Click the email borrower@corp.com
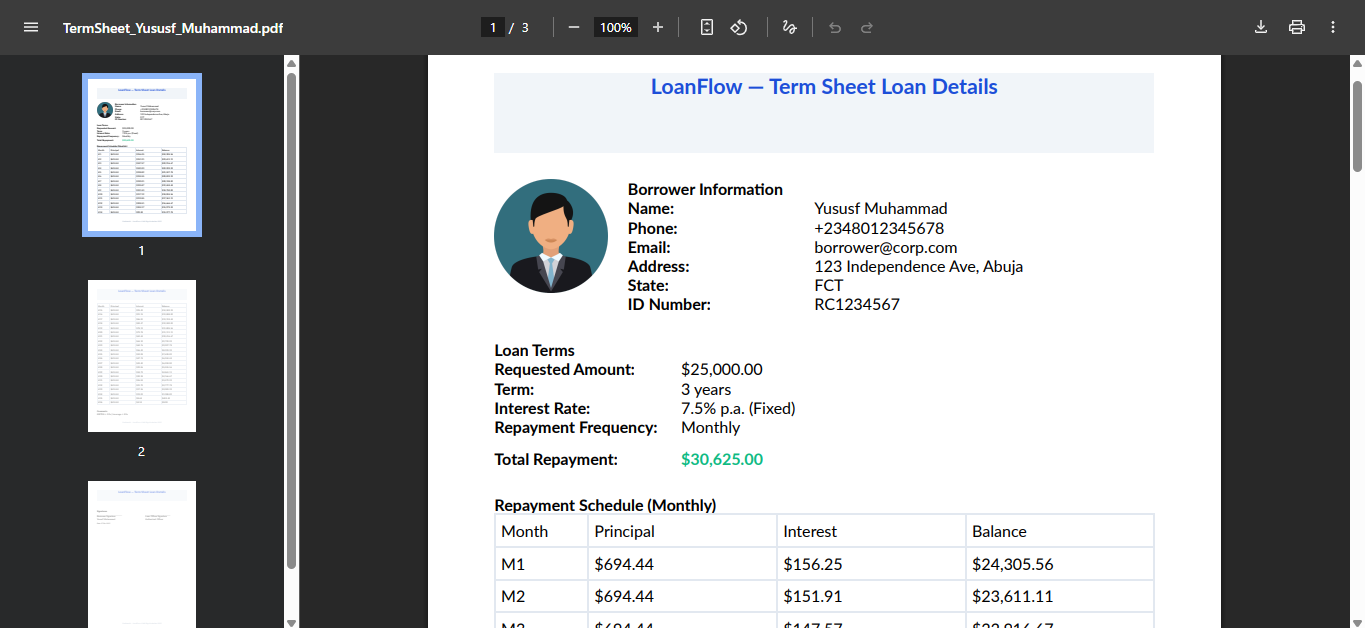Image resolution: width=1365 pixels, height=628 pixels. 886,247
